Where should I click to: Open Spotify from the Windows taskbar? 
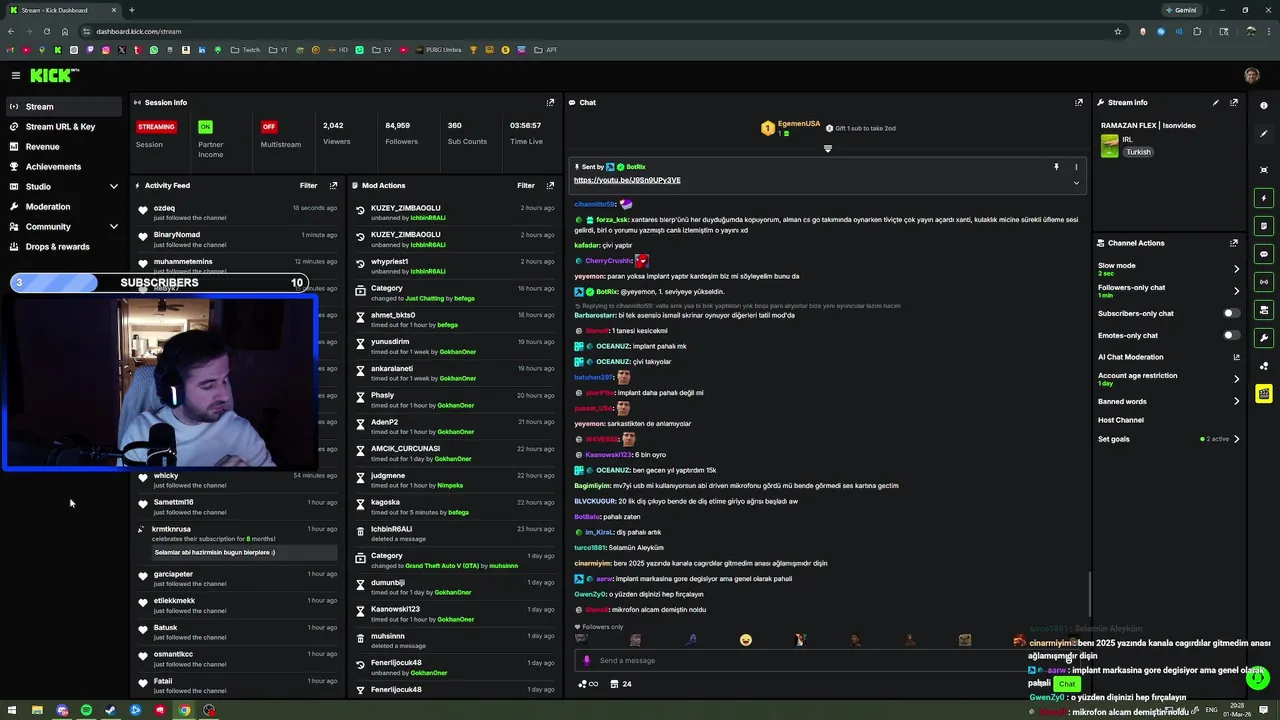click(86, 711)
